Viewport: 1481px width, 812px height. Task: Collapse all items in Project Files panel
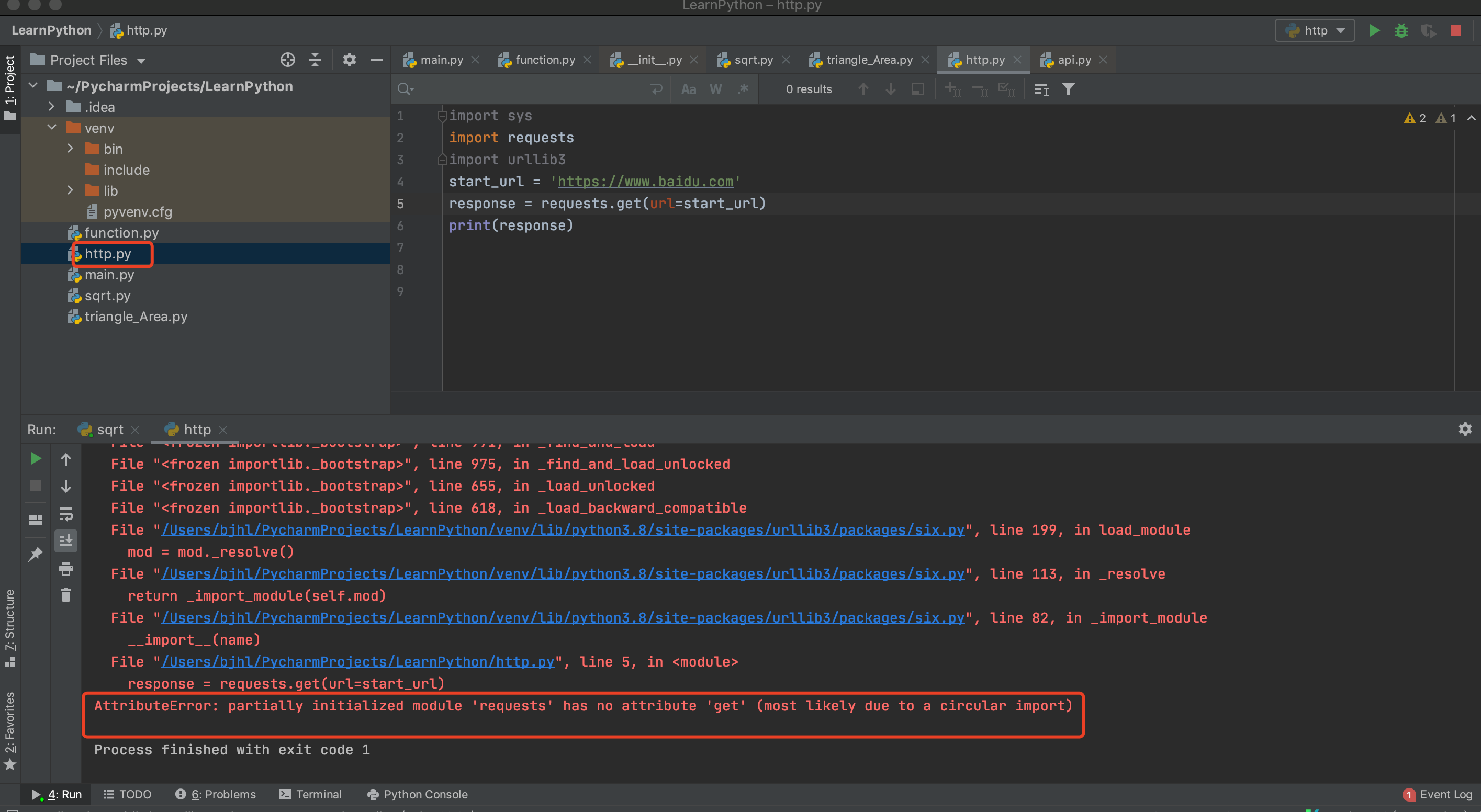[x=315, y=60]
